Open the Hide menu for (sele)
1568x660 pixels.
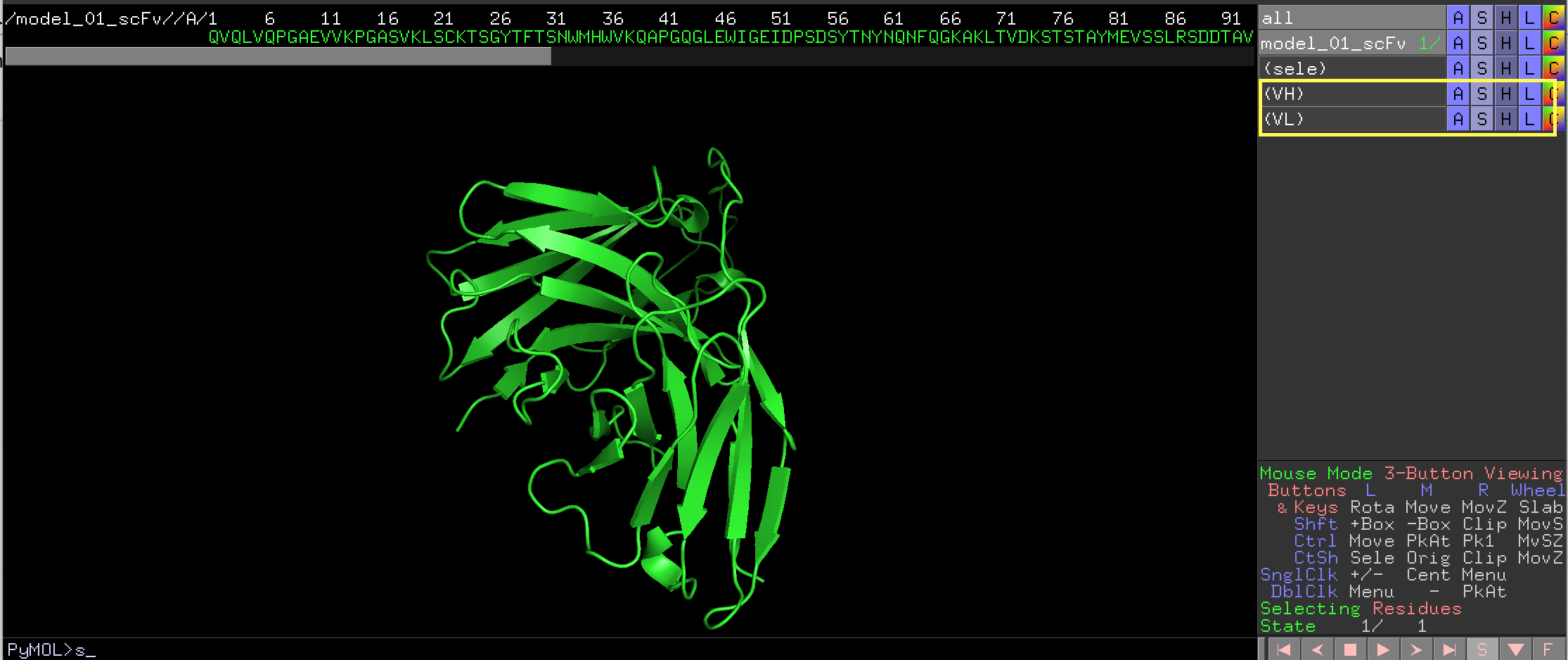coord(1506,68)
